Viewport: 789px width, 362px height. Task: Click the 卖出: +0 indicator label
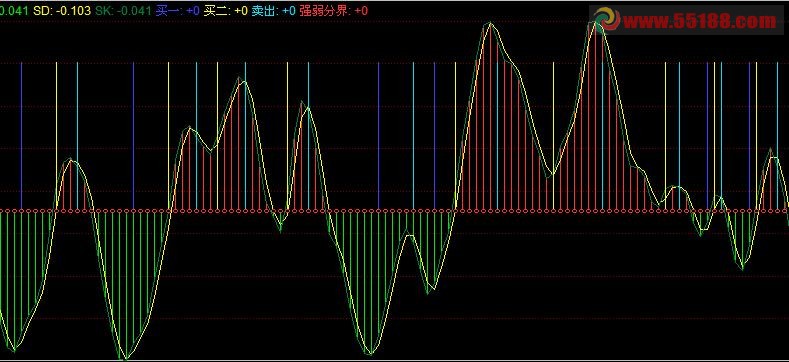coord(274,11)
